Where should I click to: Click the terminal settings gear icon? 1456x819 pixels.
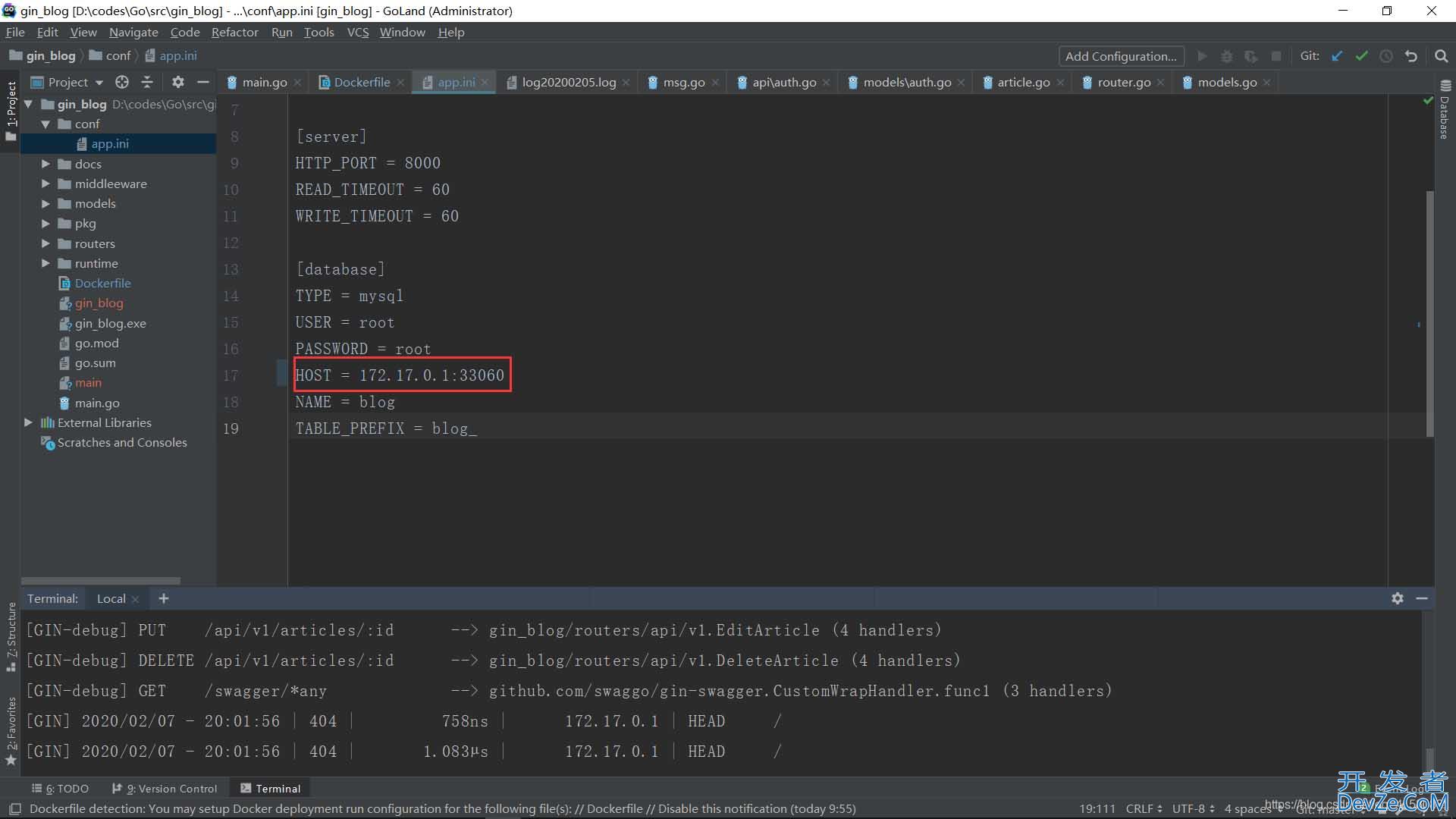click(1398, 597)
